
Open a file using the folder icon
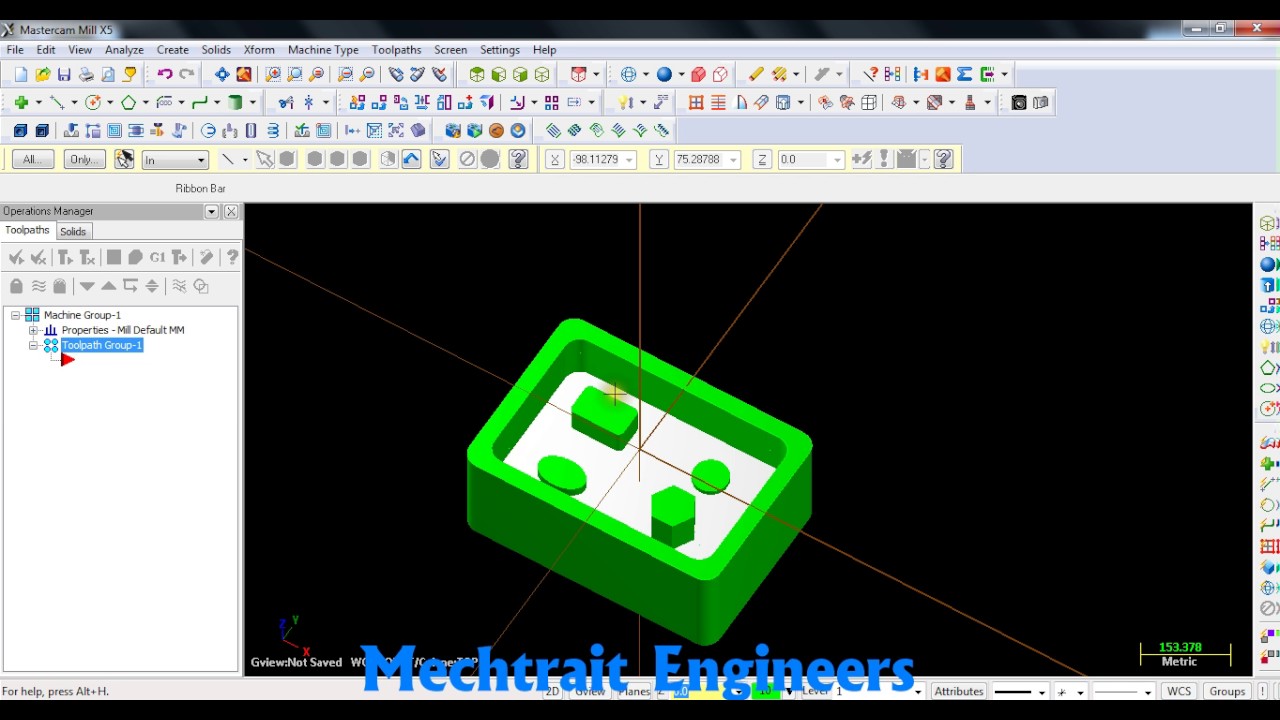(x=43, y=74)
